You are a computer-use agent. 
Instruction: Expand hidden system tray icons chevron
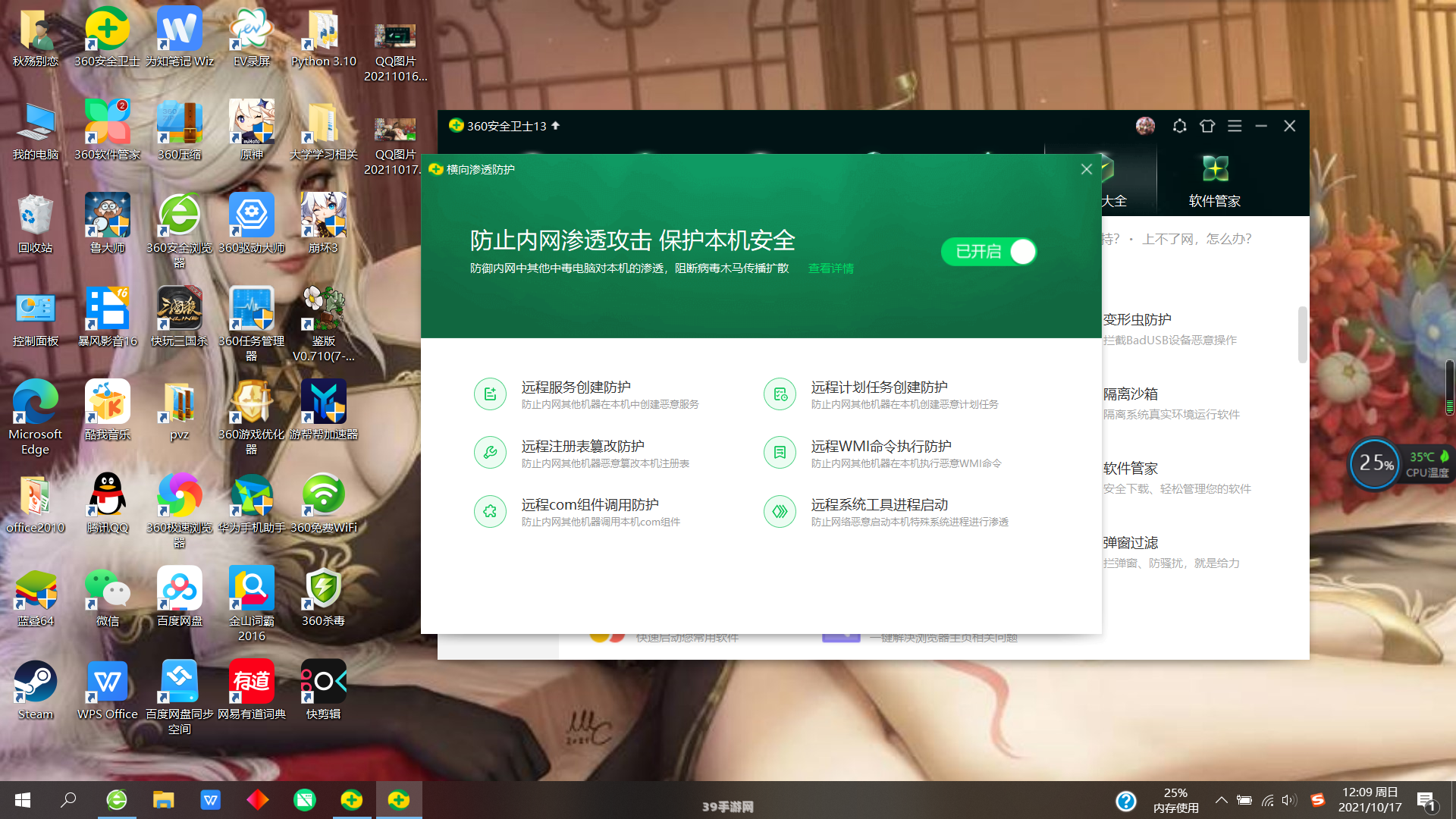(x=1221, y=800)
